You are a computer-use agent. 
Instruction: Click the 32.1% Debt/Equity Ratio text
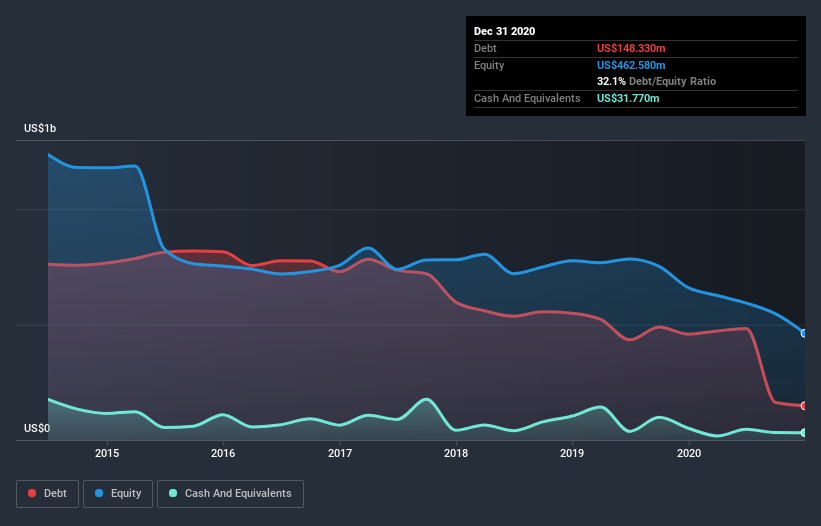coord(656,81)
